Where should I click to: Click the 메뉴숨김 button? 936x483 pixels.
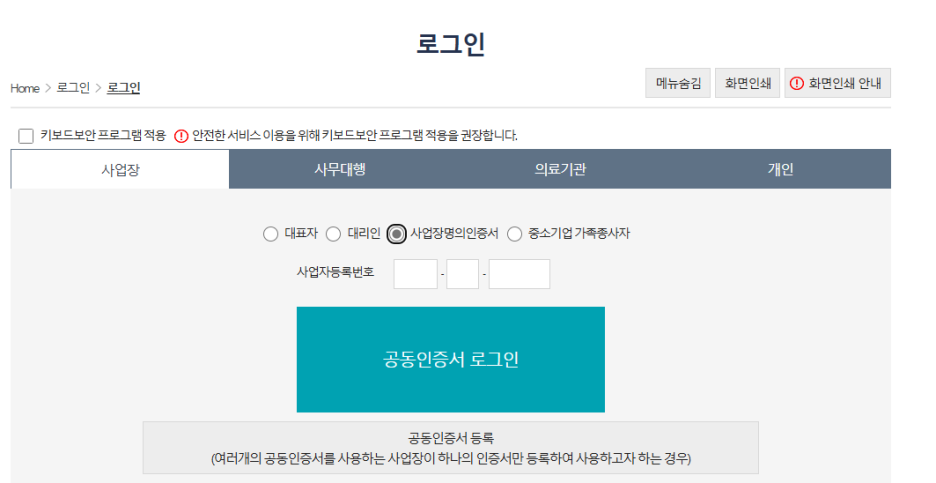pos(678,83)
